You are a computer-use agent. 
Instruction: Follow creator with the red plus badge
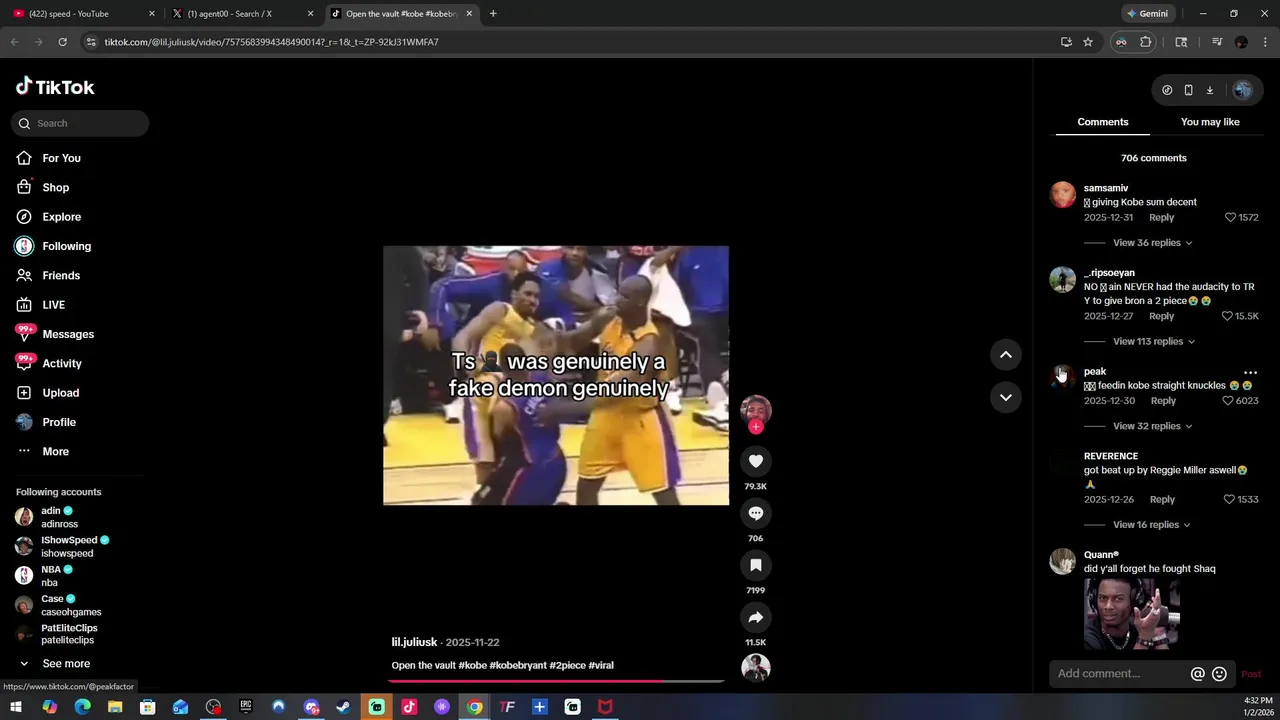click(x=756, y=427)
